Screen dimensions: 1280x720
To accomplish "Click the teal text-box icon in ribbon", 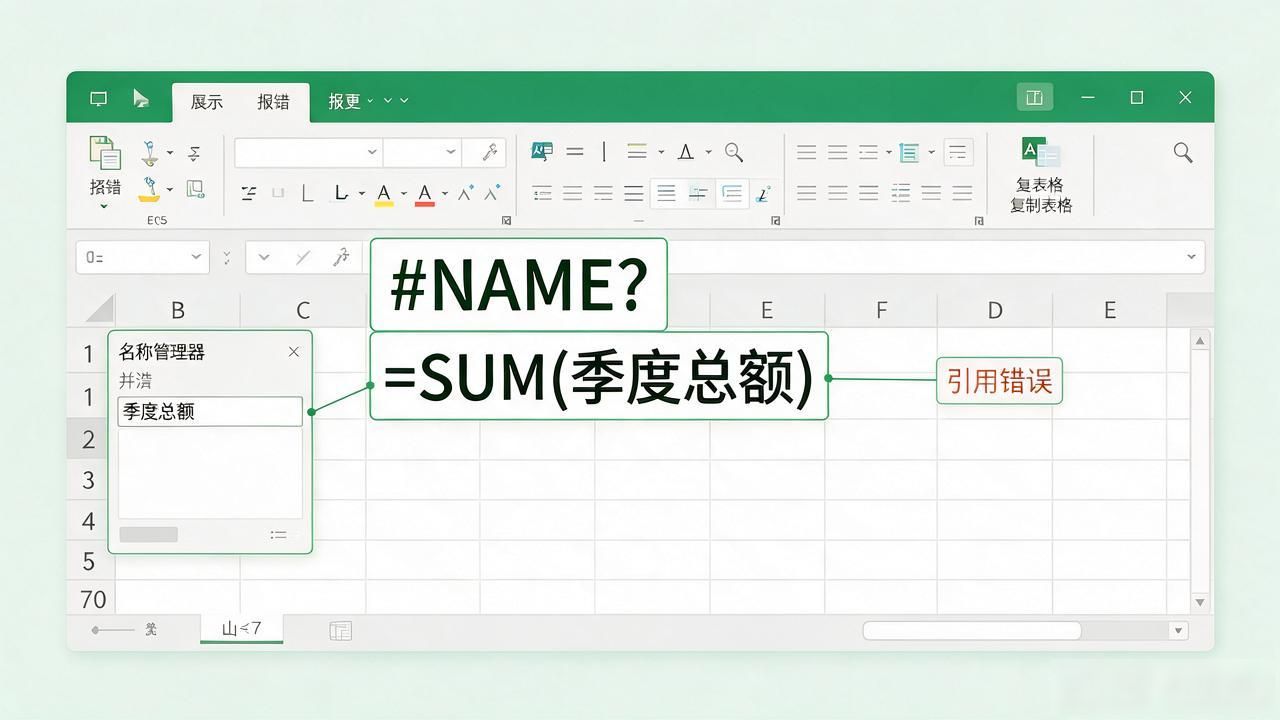I will click(x=541, y=152).
